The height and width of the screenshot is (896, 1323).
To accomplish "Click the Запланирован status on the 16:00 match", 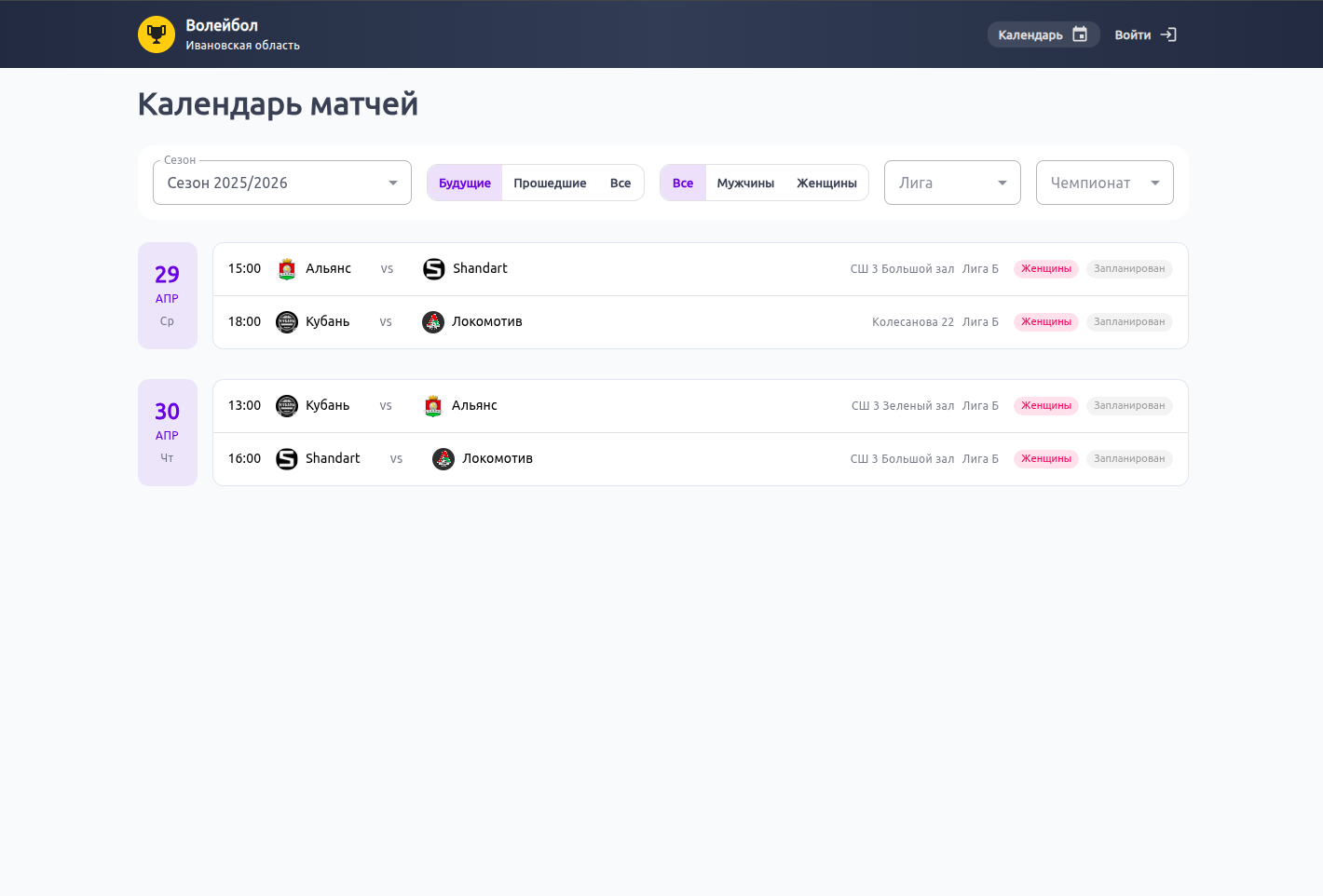I will (x=1129, y=458).
